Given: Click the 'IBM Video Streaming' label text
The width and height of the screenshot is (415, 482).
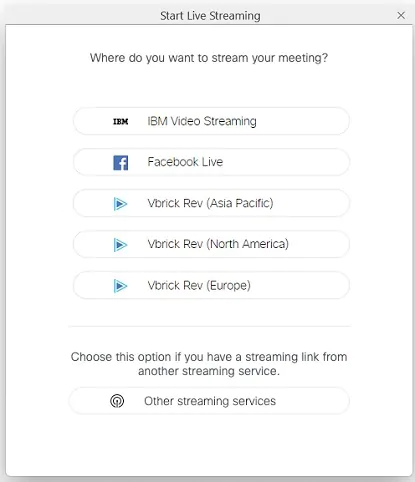Looking at the screenshot, I should coord(202,121).
